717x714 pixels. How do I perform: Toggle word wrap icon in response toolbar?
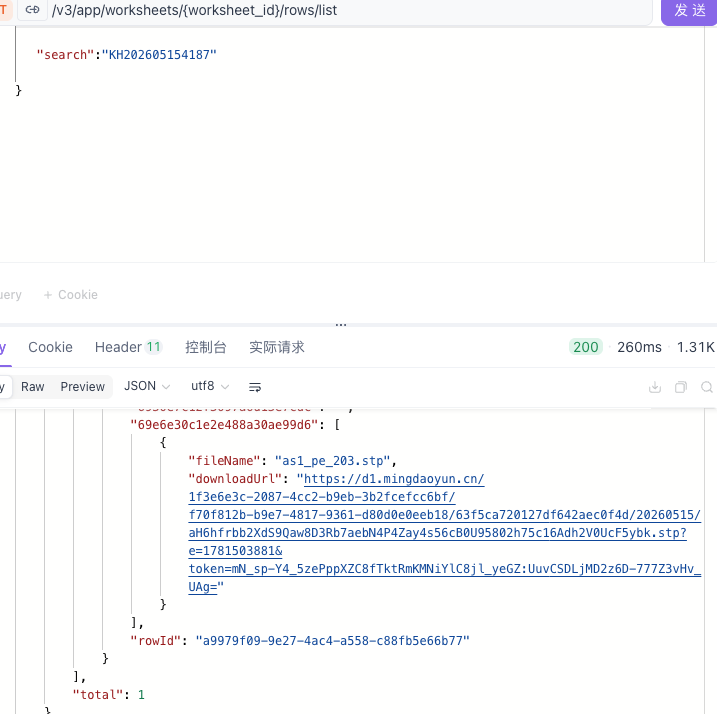(x=255, y=387)
